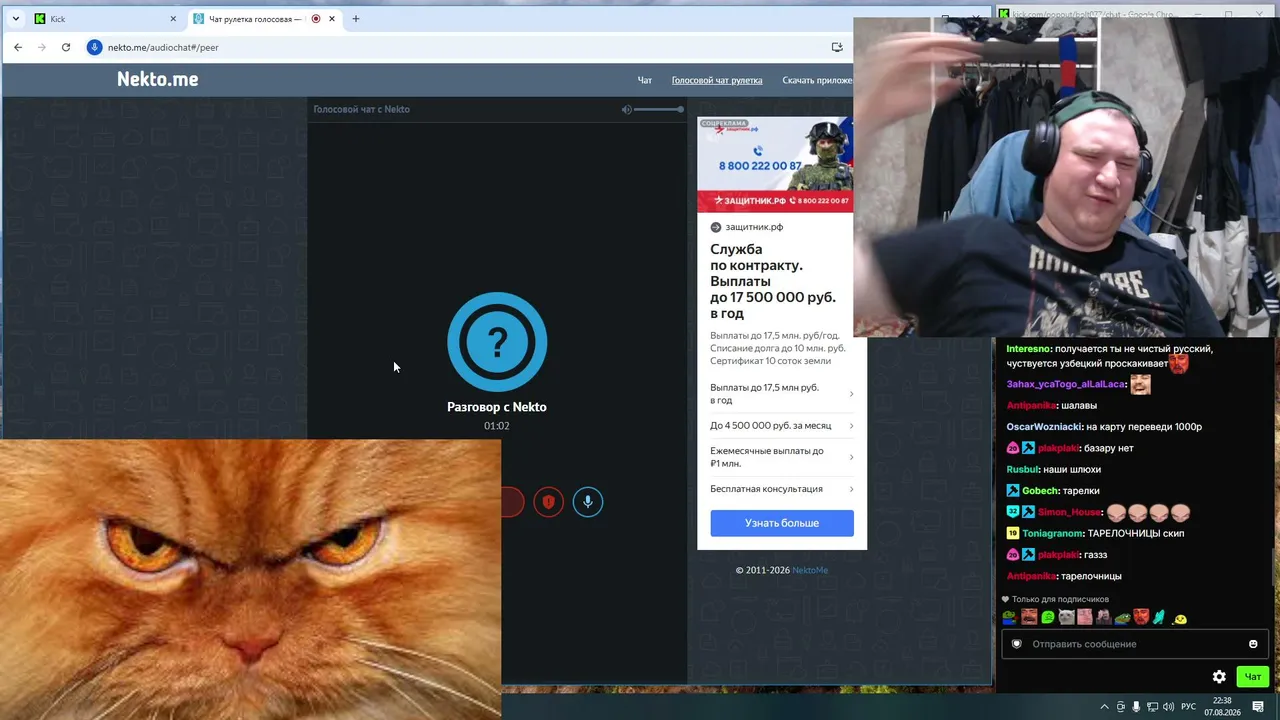Click the green Чат send button

point(1252,677)
